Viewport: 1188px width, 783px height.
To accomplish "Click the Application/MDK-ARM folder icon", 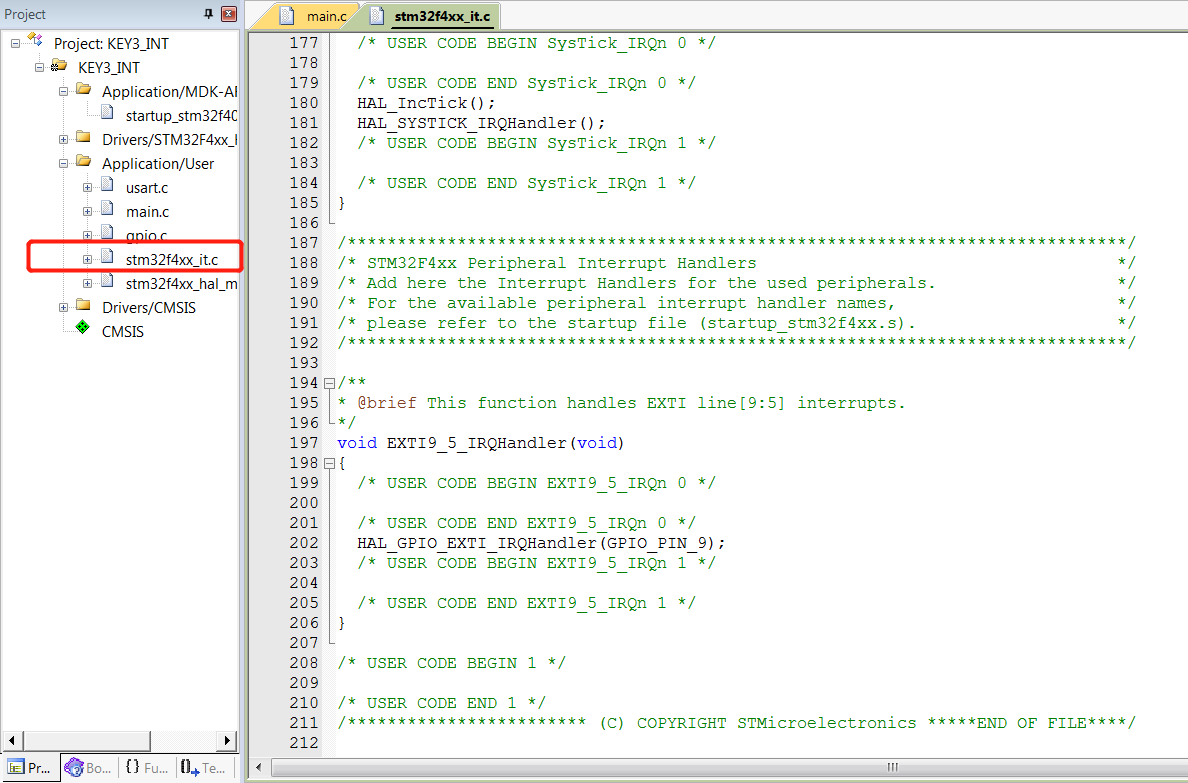I will point(83,90).
